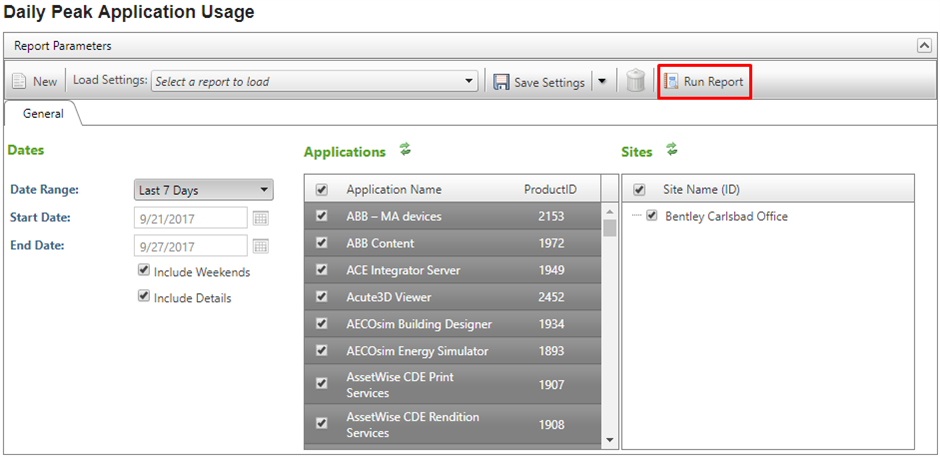Toggle select-all Sites header checkbox

(639, 190)
